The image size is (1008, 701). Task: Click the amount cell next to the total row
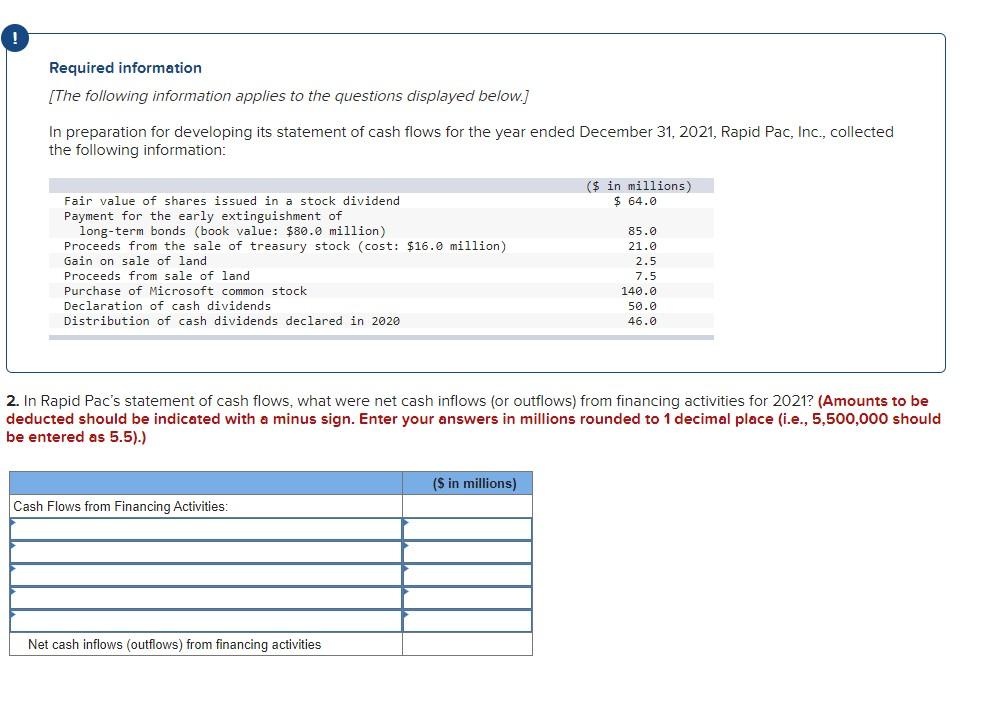pos(468,645)
